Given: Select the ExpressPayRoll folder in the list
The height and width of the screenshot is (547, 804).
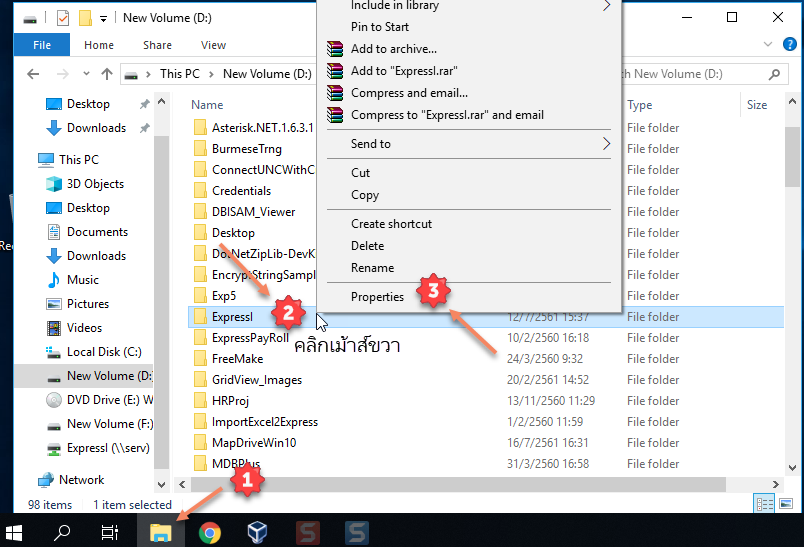Looking at the screenshot, I should [250, 338].
